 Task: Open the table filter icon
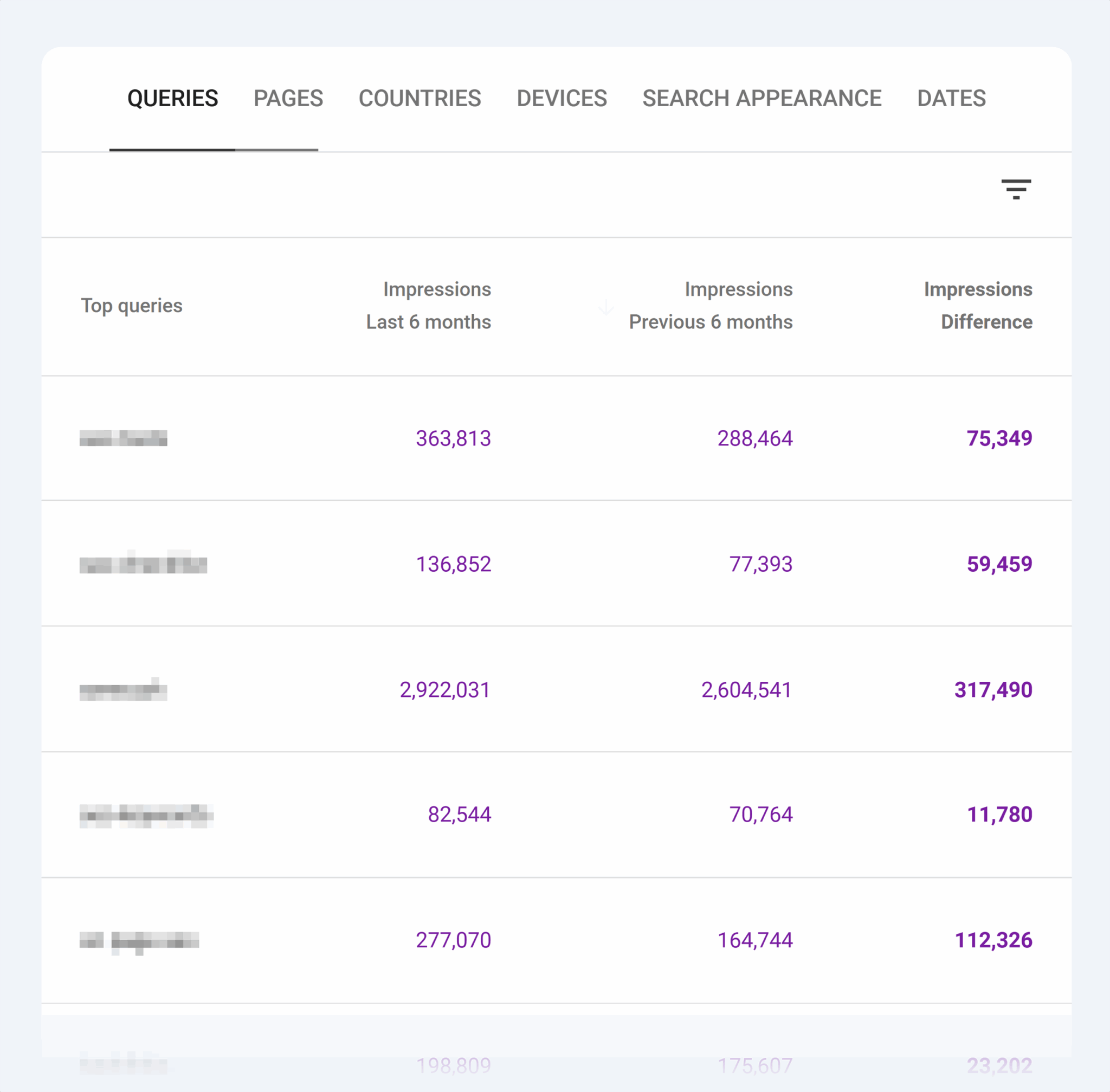click(x=1016, y=189)
